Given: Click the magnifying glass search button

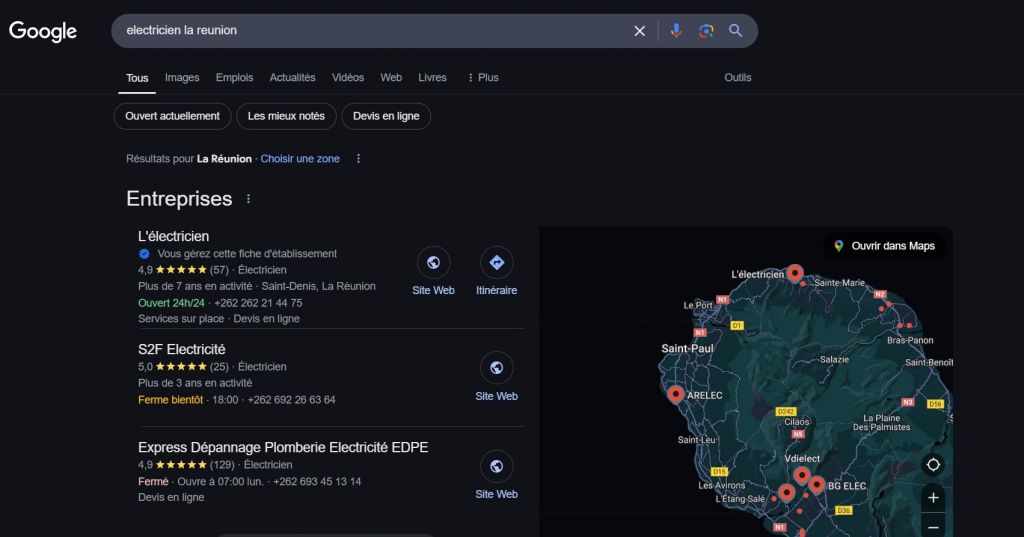Looking at the screenshot, I should click(x=736, y=31).
